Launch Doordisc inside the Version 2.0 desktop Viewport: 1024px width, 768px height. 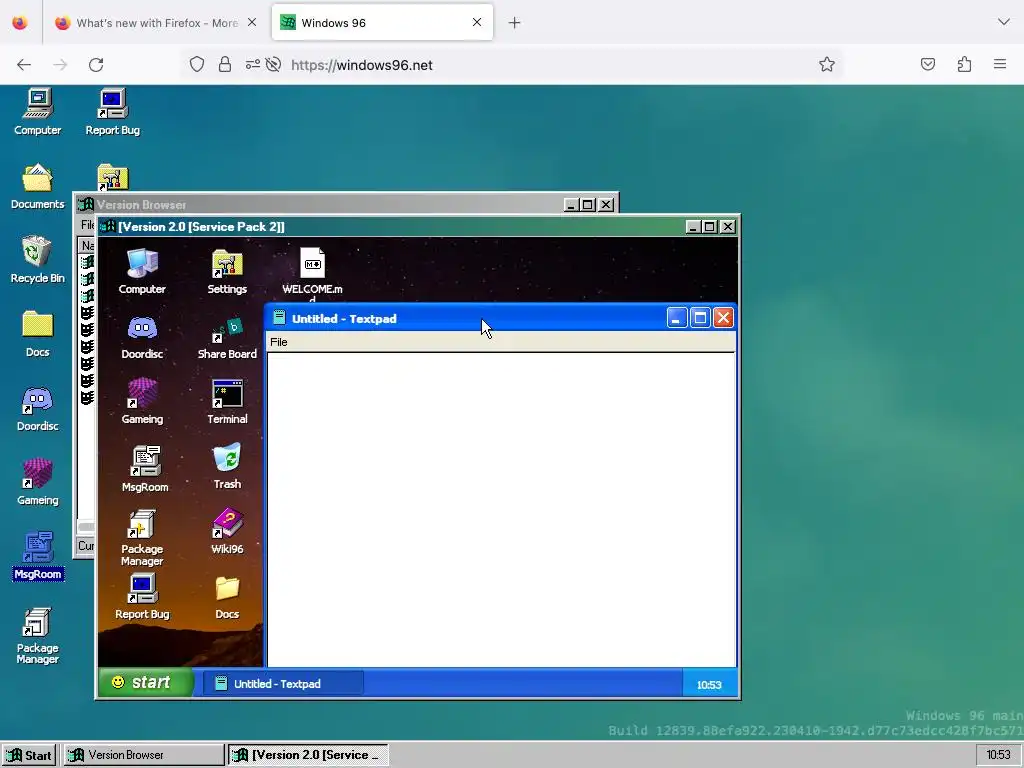click(142, 337)
